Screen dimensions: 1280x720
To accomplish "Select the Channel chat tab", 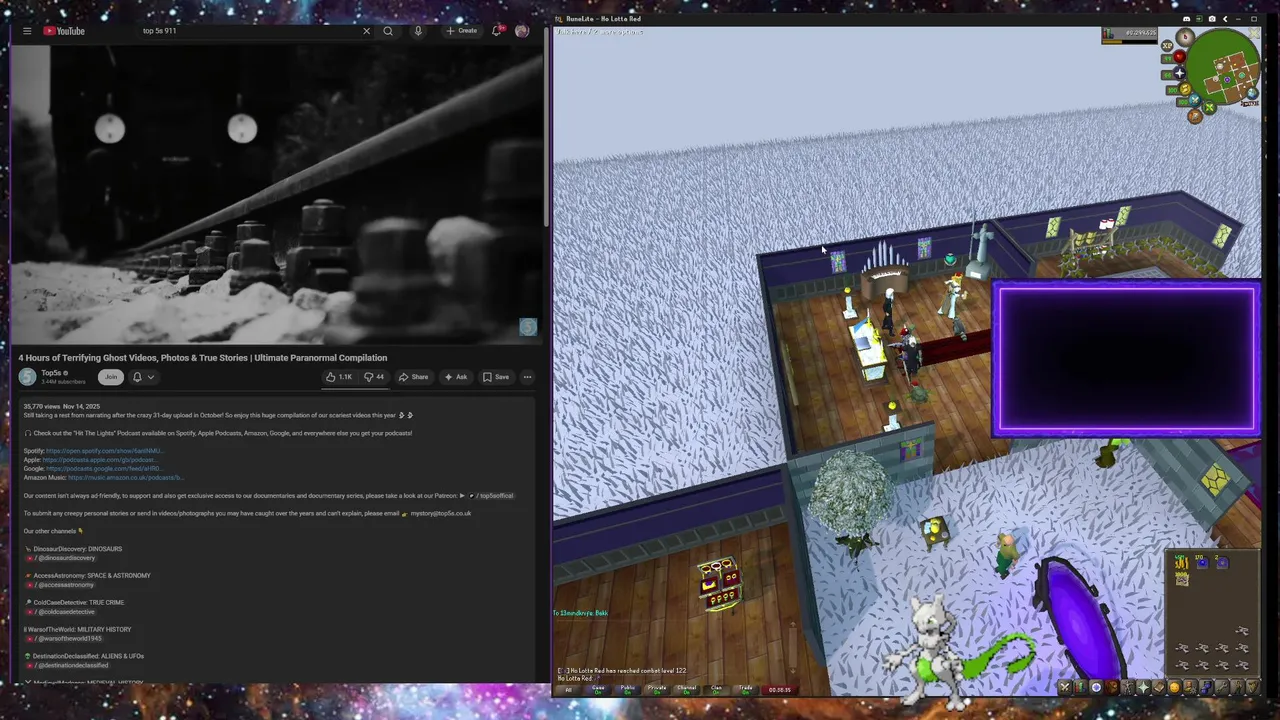I will pyautogui.click(x=687, y=689).
